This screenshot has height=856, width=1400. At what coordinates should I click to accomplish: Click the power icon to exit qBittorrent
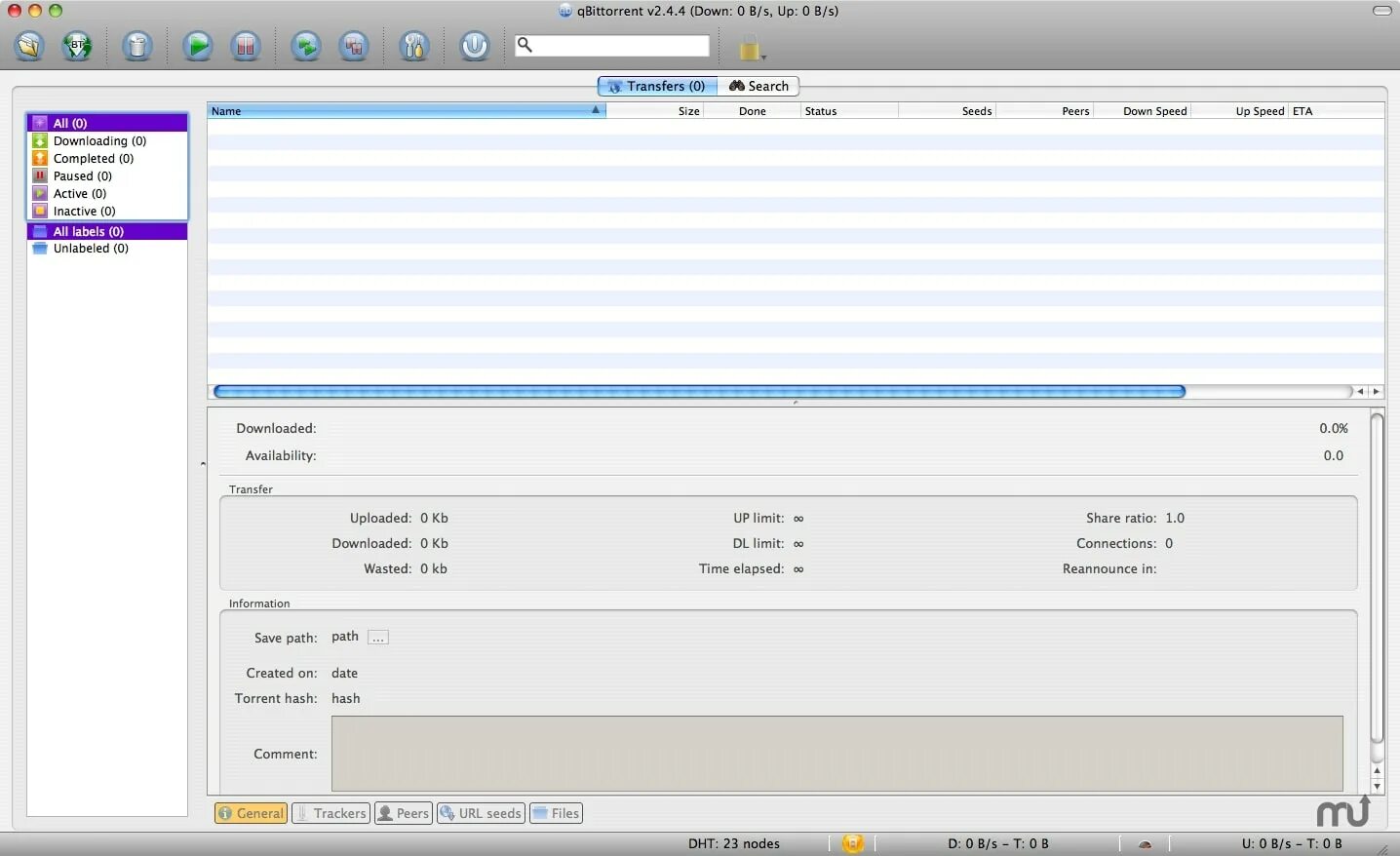[x=475, y=46]
